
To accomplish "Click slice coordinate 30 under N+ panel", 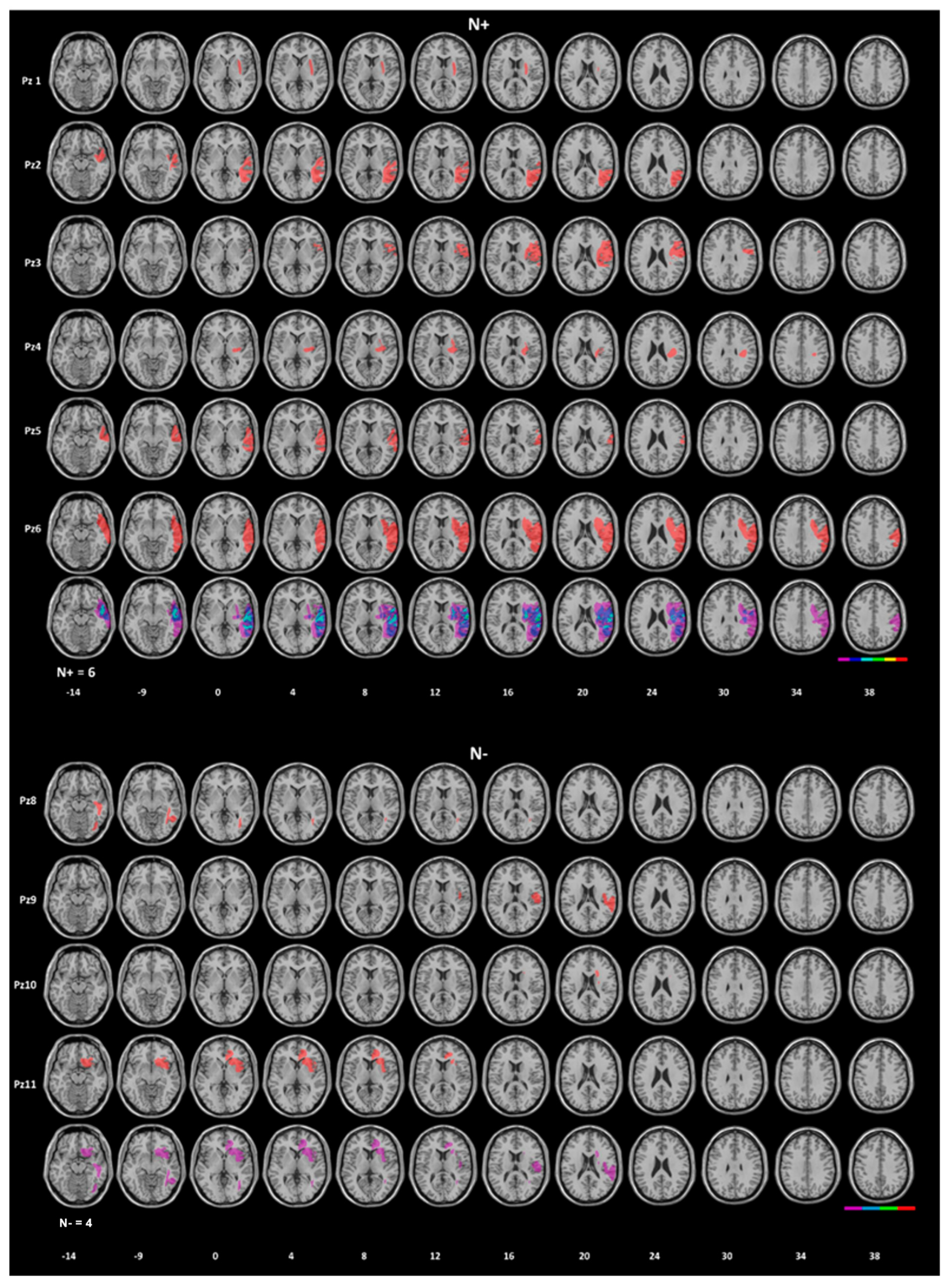I will pos(723,693).
